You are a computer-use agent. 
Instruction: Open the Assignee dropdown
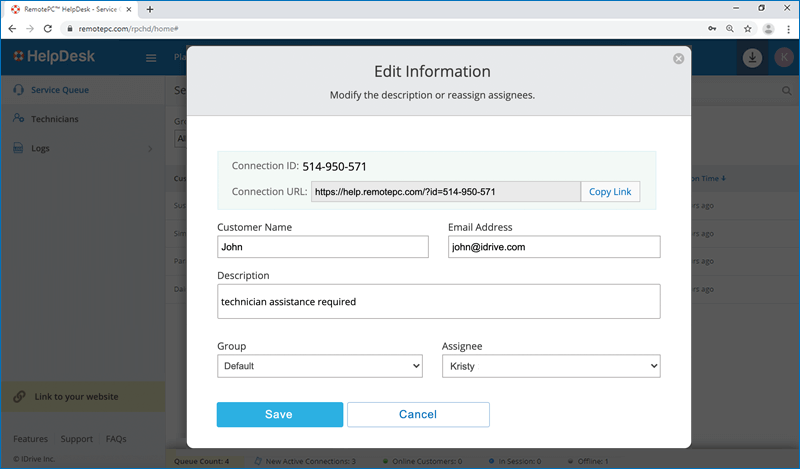551,367
